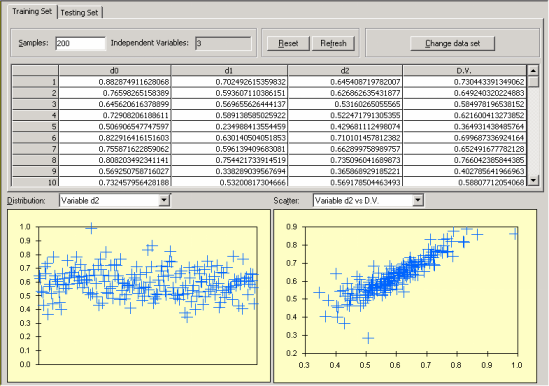The image size is (549, 386).
Task: Click cell 0.234988413554459
Action: pos(229,126)
